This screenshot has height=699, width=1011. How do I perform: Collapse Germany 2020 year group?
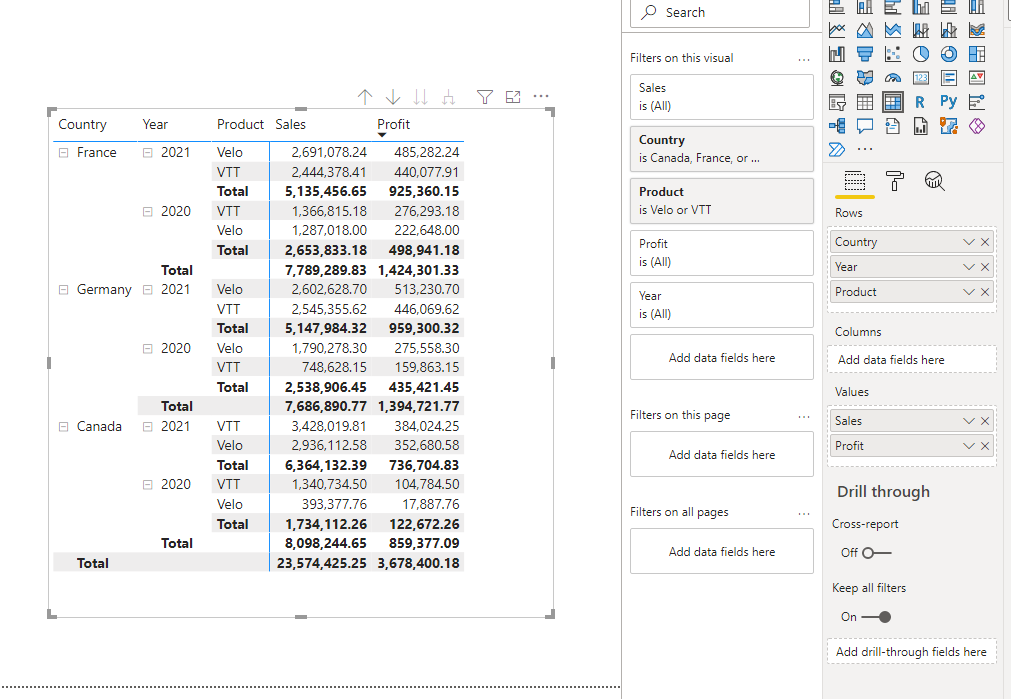[148, 349]
